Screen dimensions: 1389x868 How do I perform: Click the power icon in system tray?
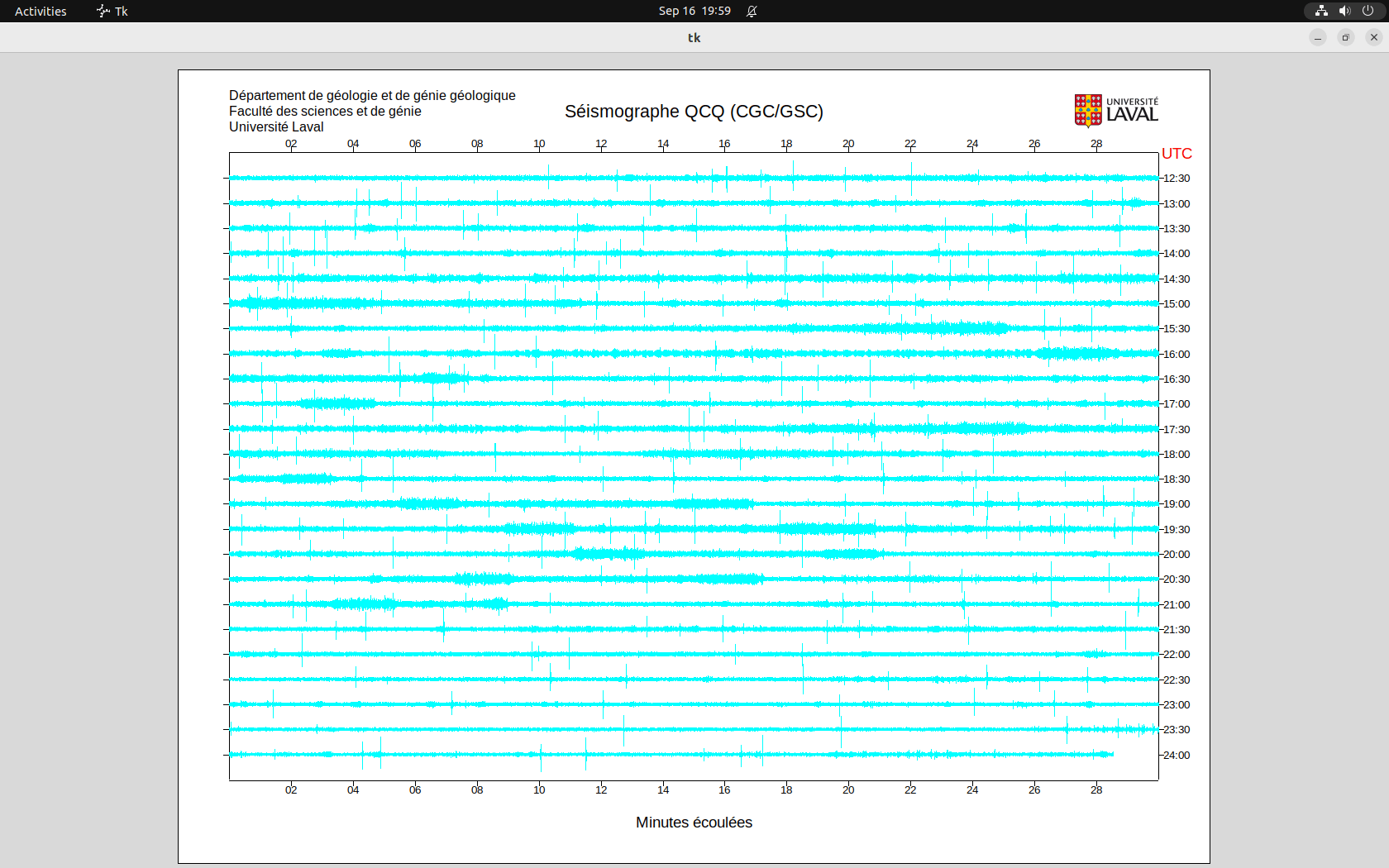pos(1368,11)
